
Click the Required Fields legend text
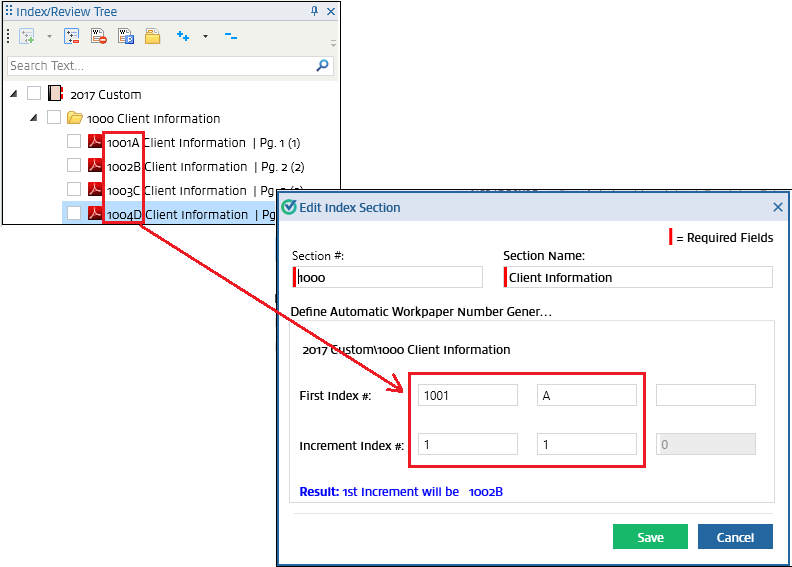pos(724,238)
